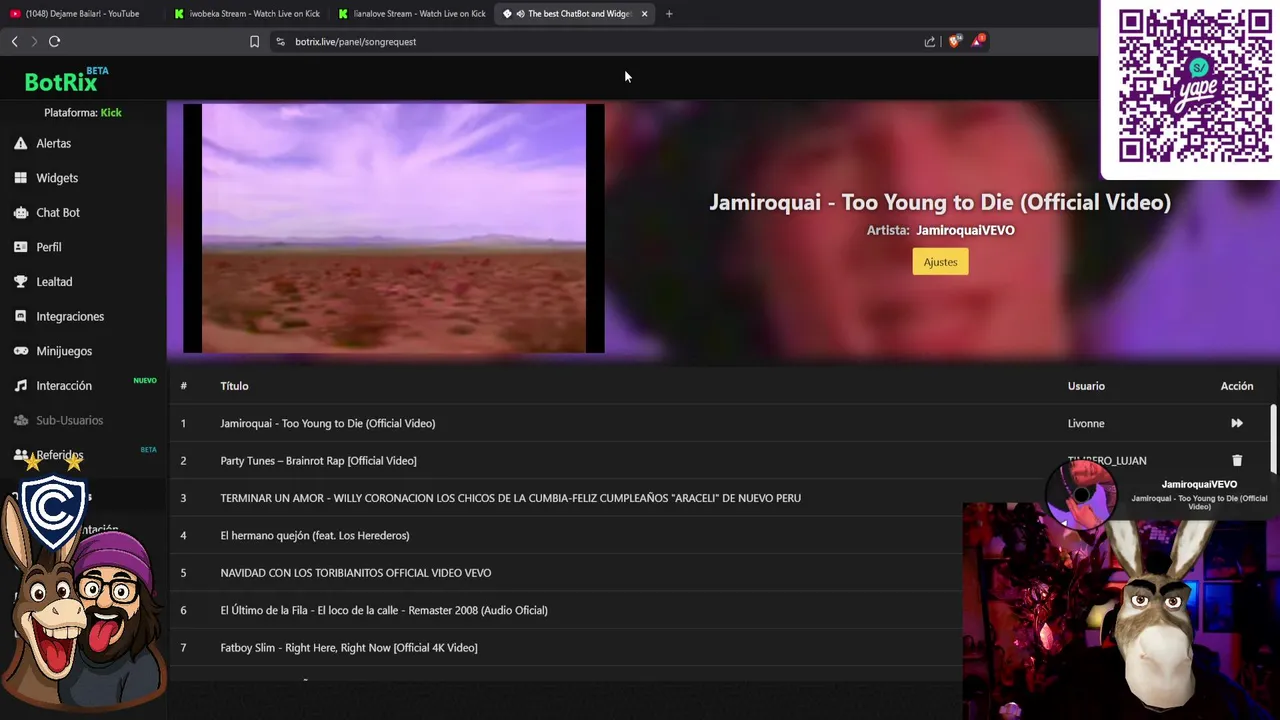Skip the Jamiroquai song with fast-forward icon
1280x720 pixels.
pos(1237,423)
